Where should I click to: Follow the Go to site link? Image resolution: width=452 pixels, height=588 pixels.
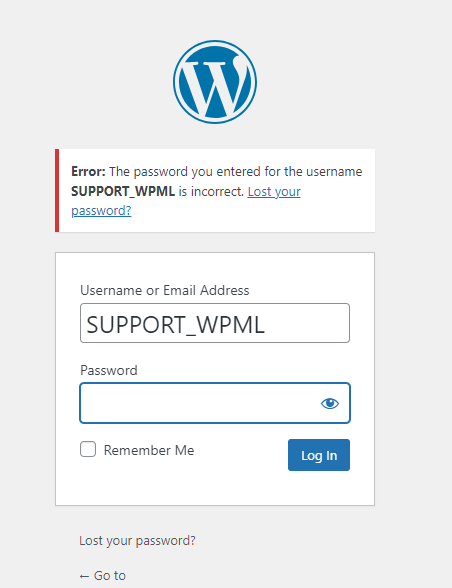(102, 575)
